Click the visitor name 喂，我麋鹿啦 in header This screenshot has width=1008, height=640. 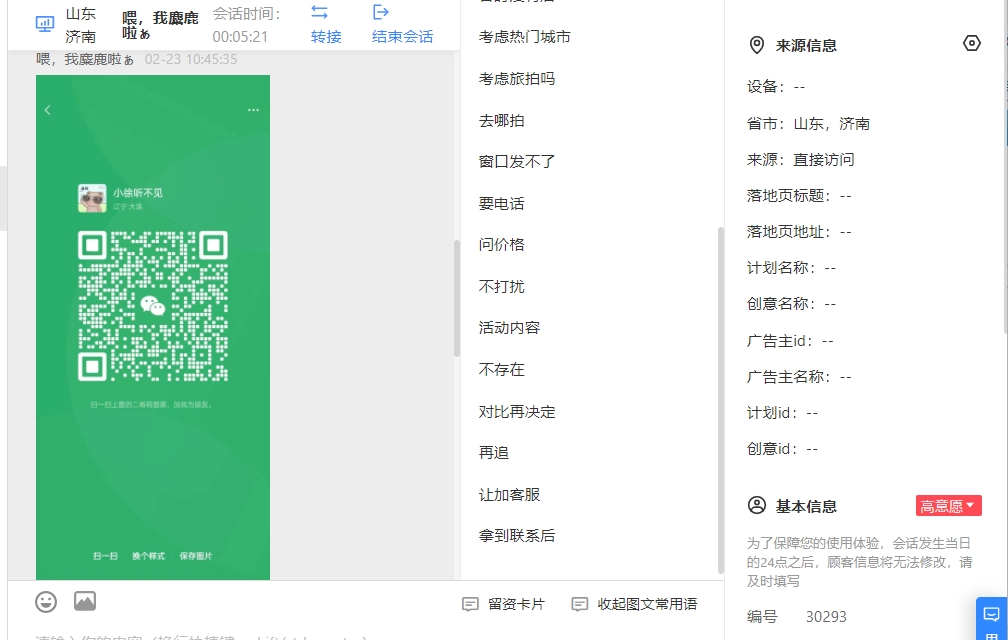click(x=161, y=25)
